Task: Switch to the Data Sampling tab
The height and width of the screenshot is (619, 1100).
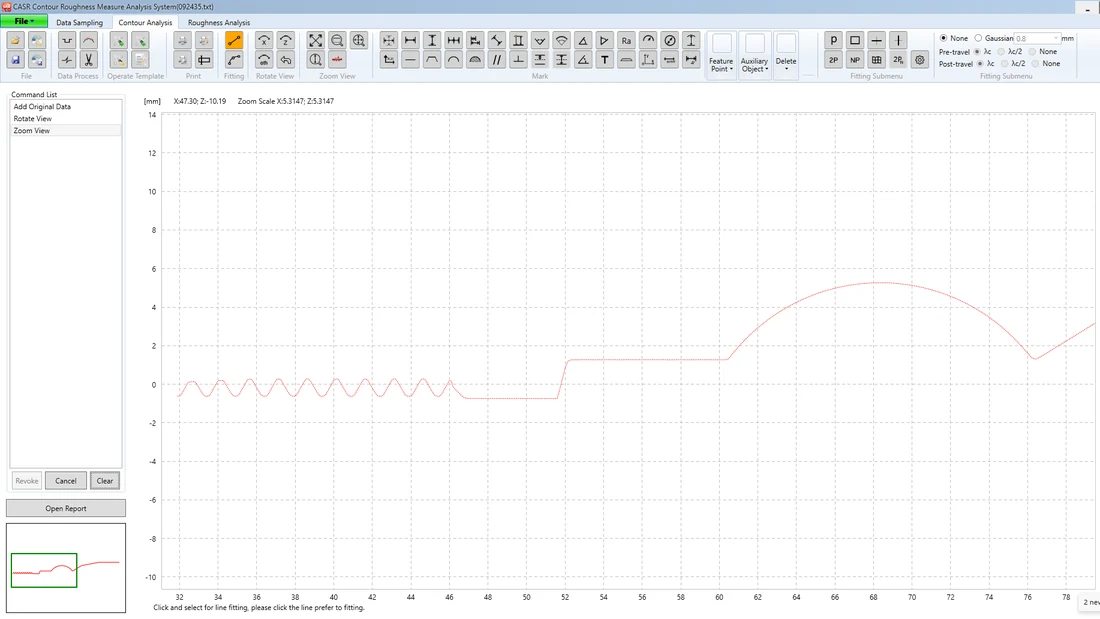Action: click(79, 22)
